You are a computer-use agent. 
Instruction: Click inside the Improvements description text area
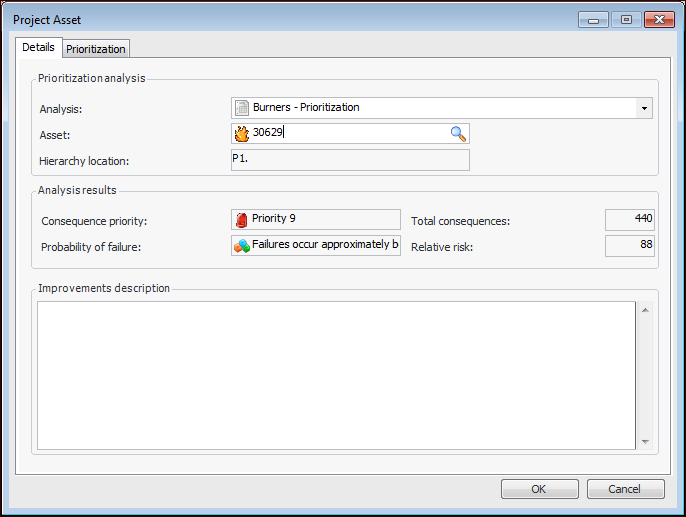tap(336, 375)
